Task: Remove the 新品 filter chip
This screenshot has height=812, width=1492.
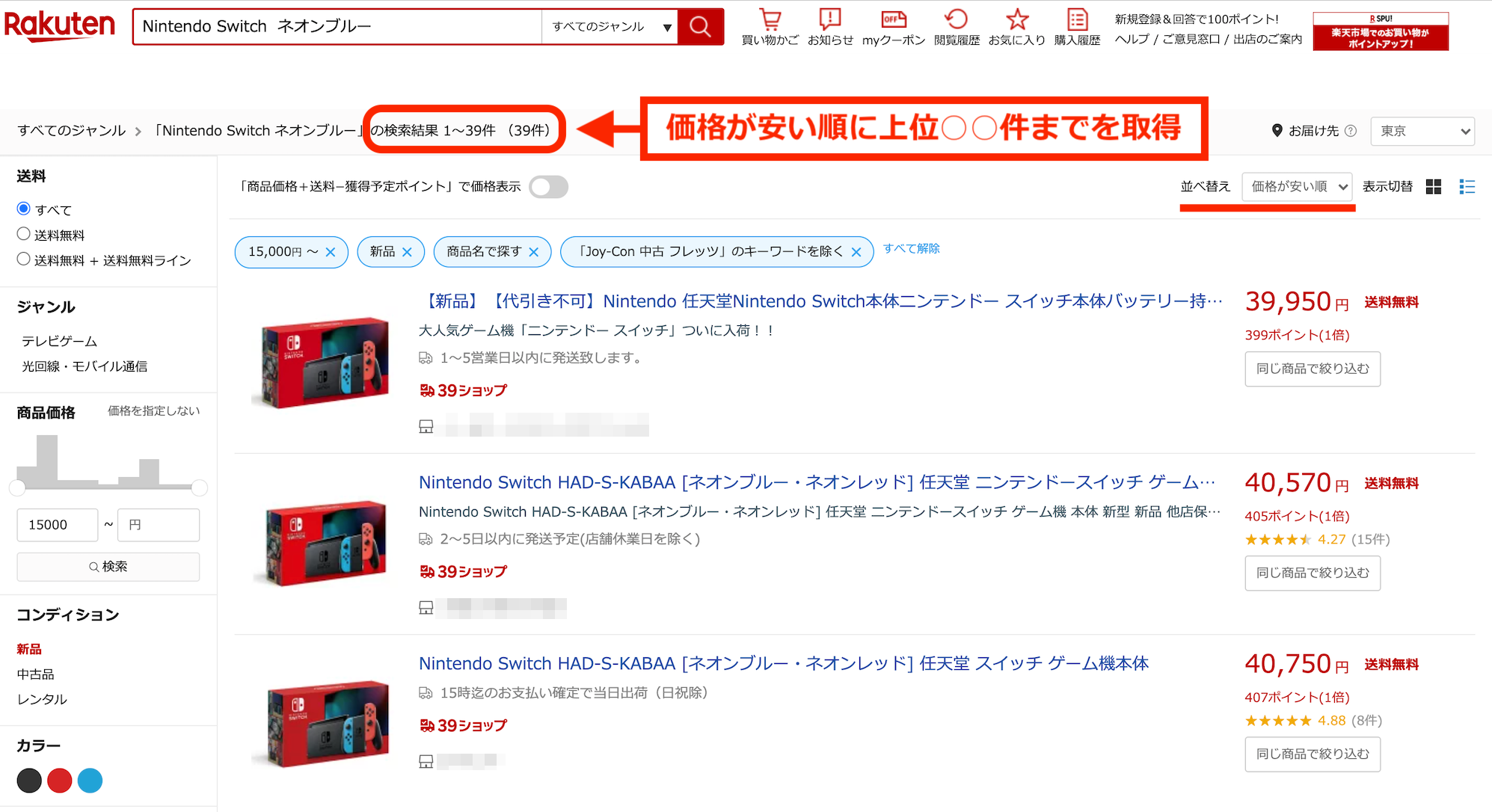Action: pyautogui.click(x=407, y=253)
